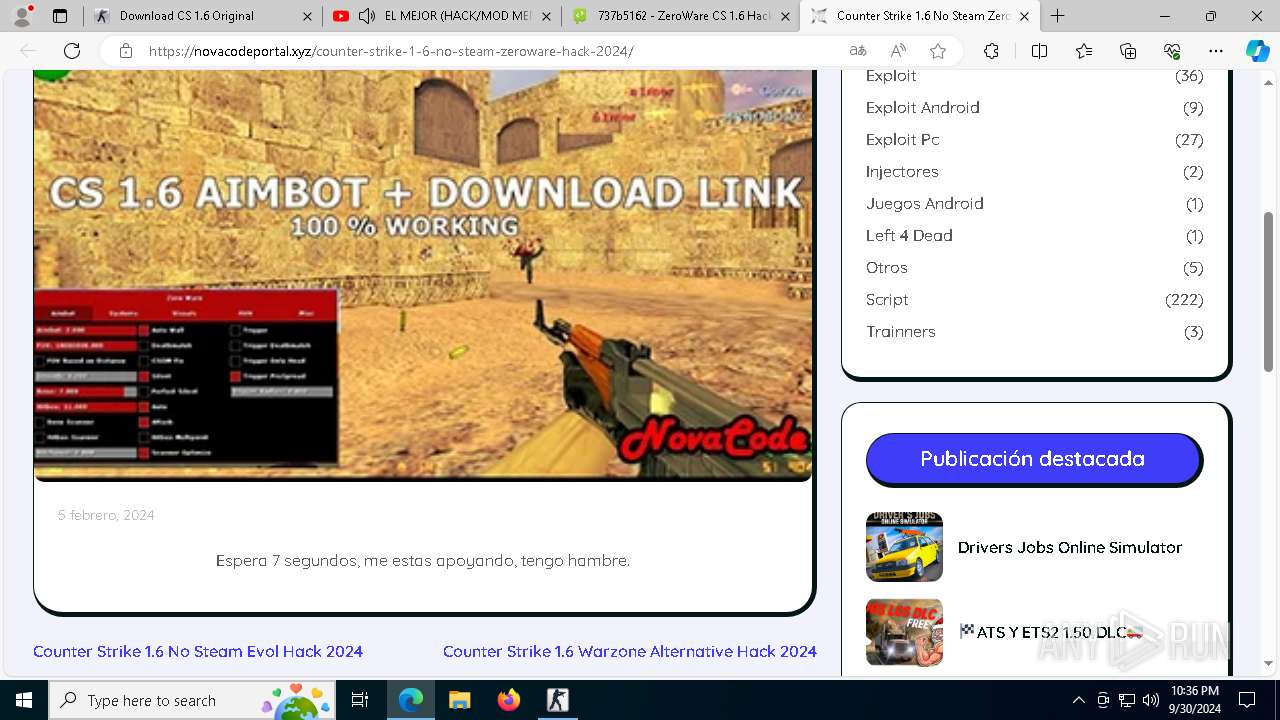Screen dimensions: 1280x720
Task: Open the collections icon
Action: pos(1128,51)
